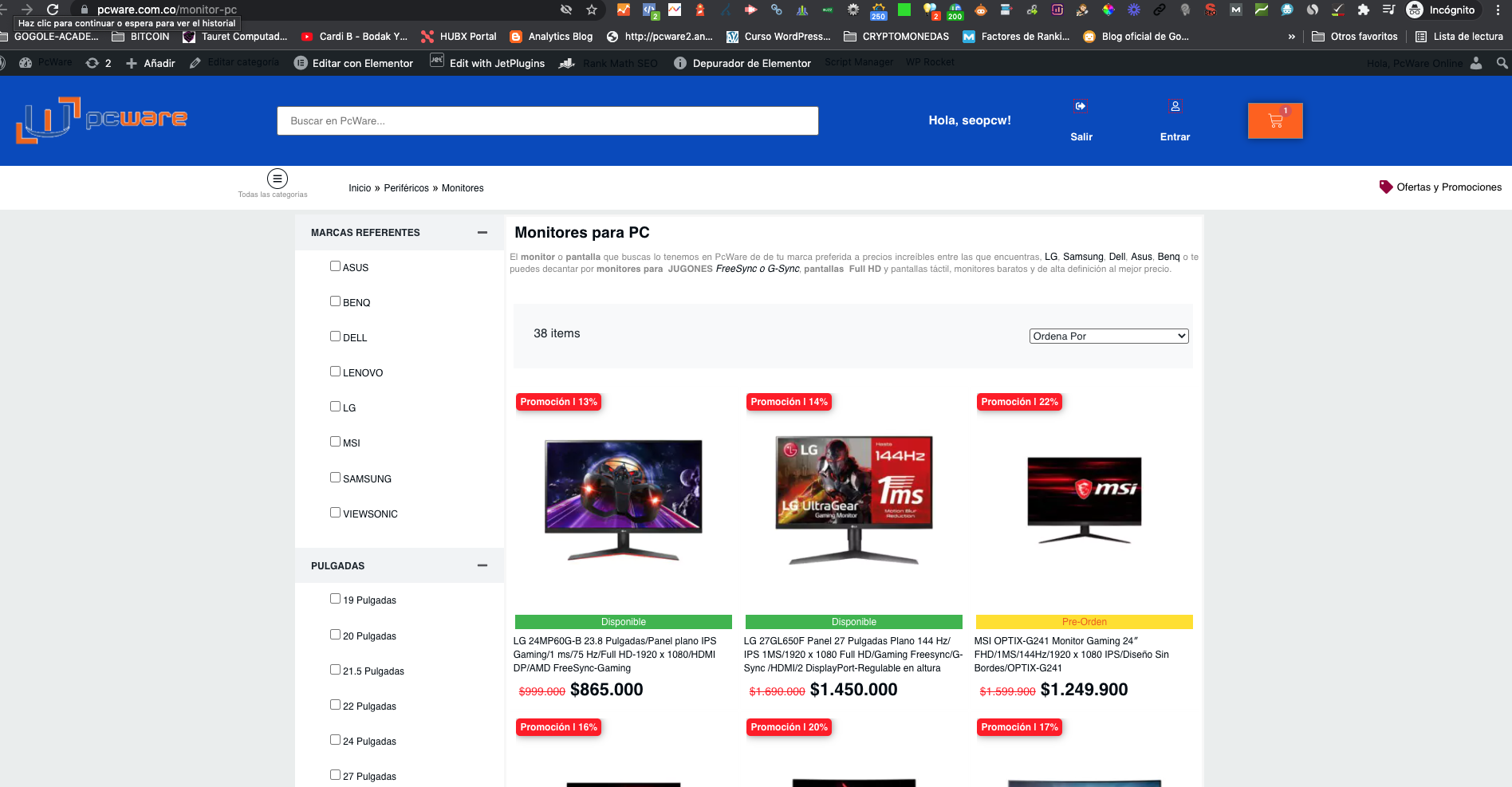This screenshot has width=1512, height=787.
Task: Check the 24 Pulgadas checkbox
Action: click(335, 740)
